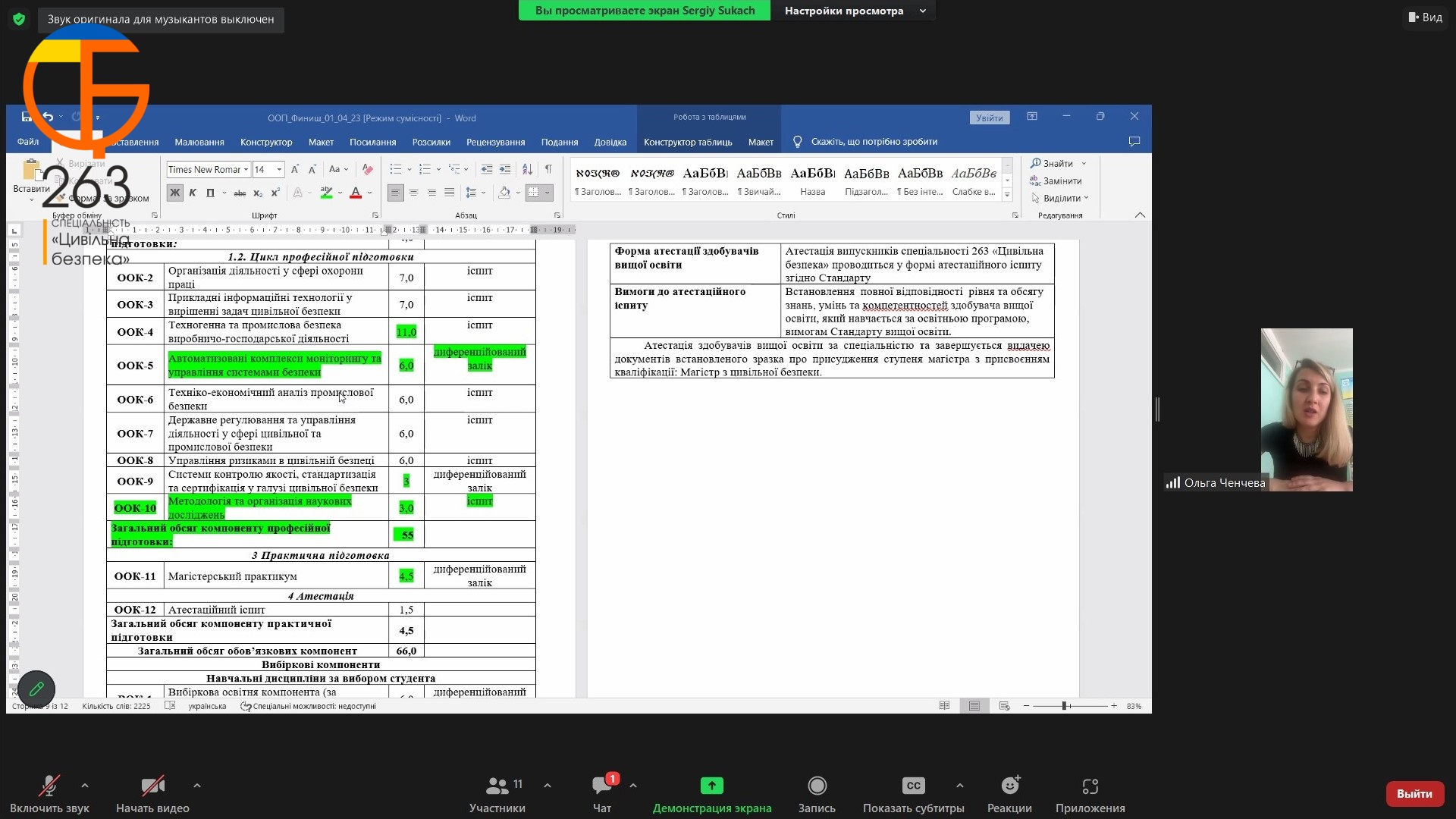Apply a bulleted list
Viewport: 1456px width, 819px height.
[395, 169]
